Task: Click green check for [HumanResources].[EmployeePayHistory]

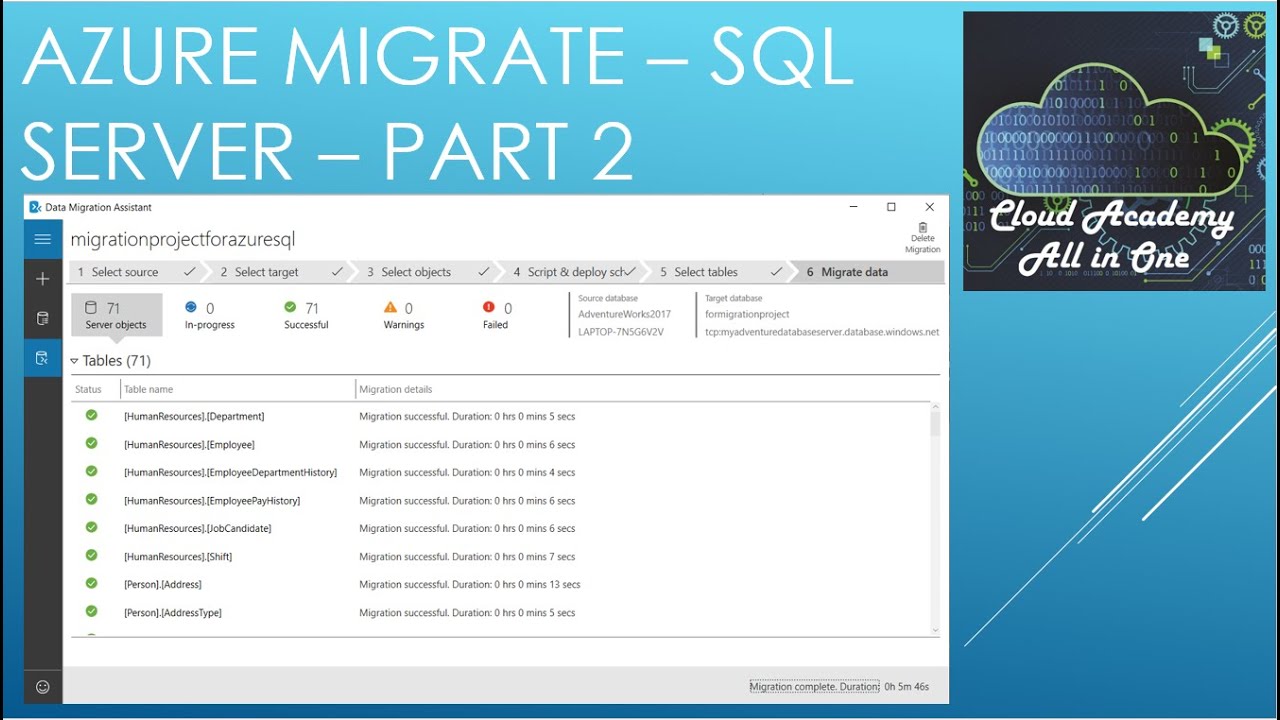Action: point(91,499)
